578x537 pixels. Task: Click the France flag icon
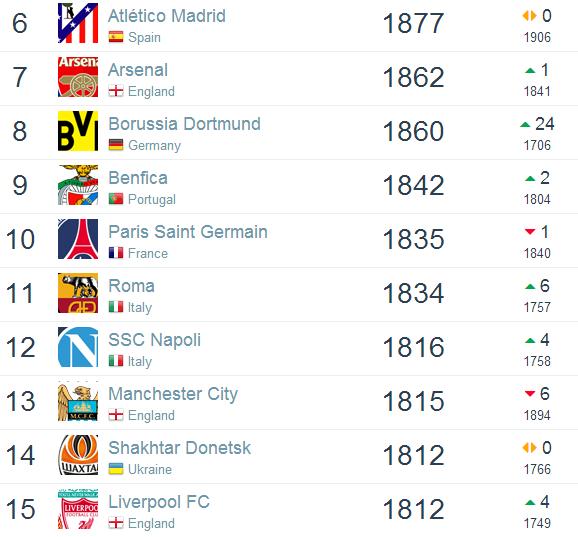116,253
